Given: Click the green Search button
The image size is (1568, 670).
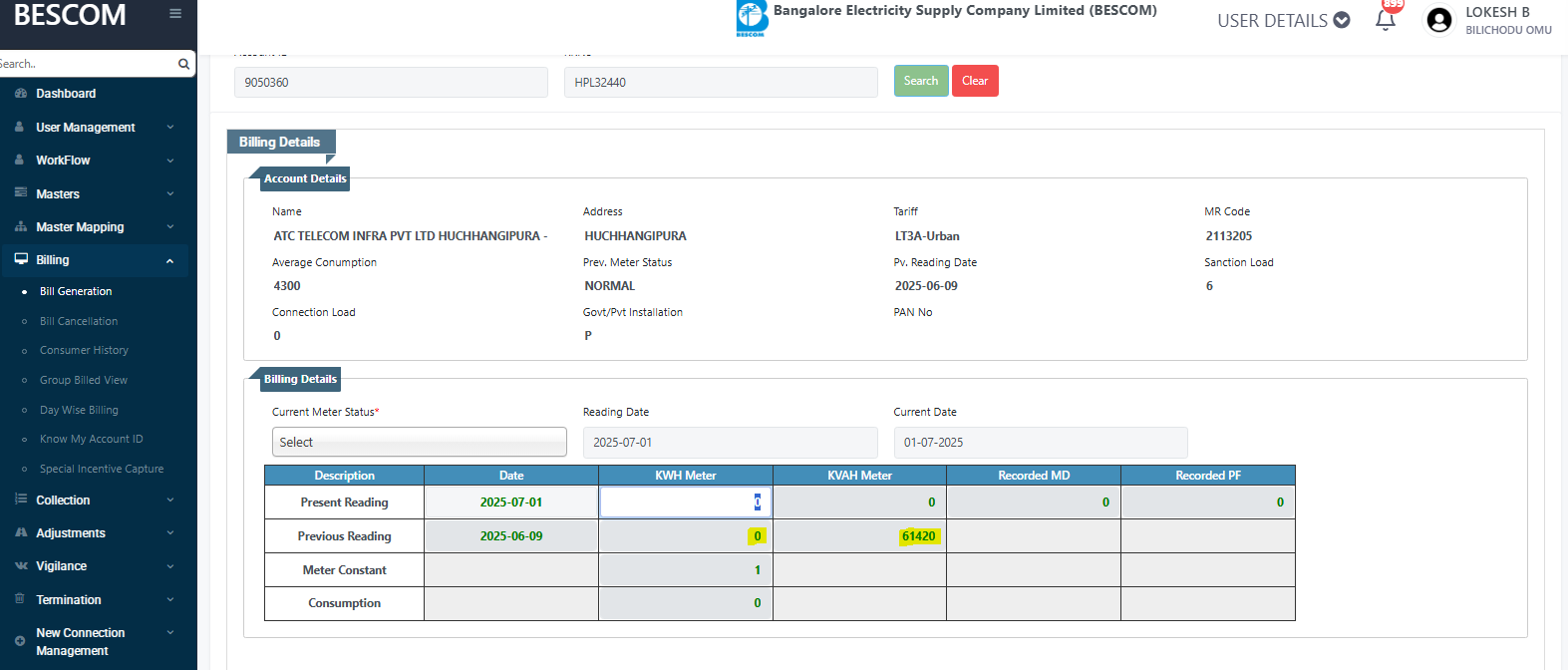Looking at the screenshot, I should coord(921,81).
